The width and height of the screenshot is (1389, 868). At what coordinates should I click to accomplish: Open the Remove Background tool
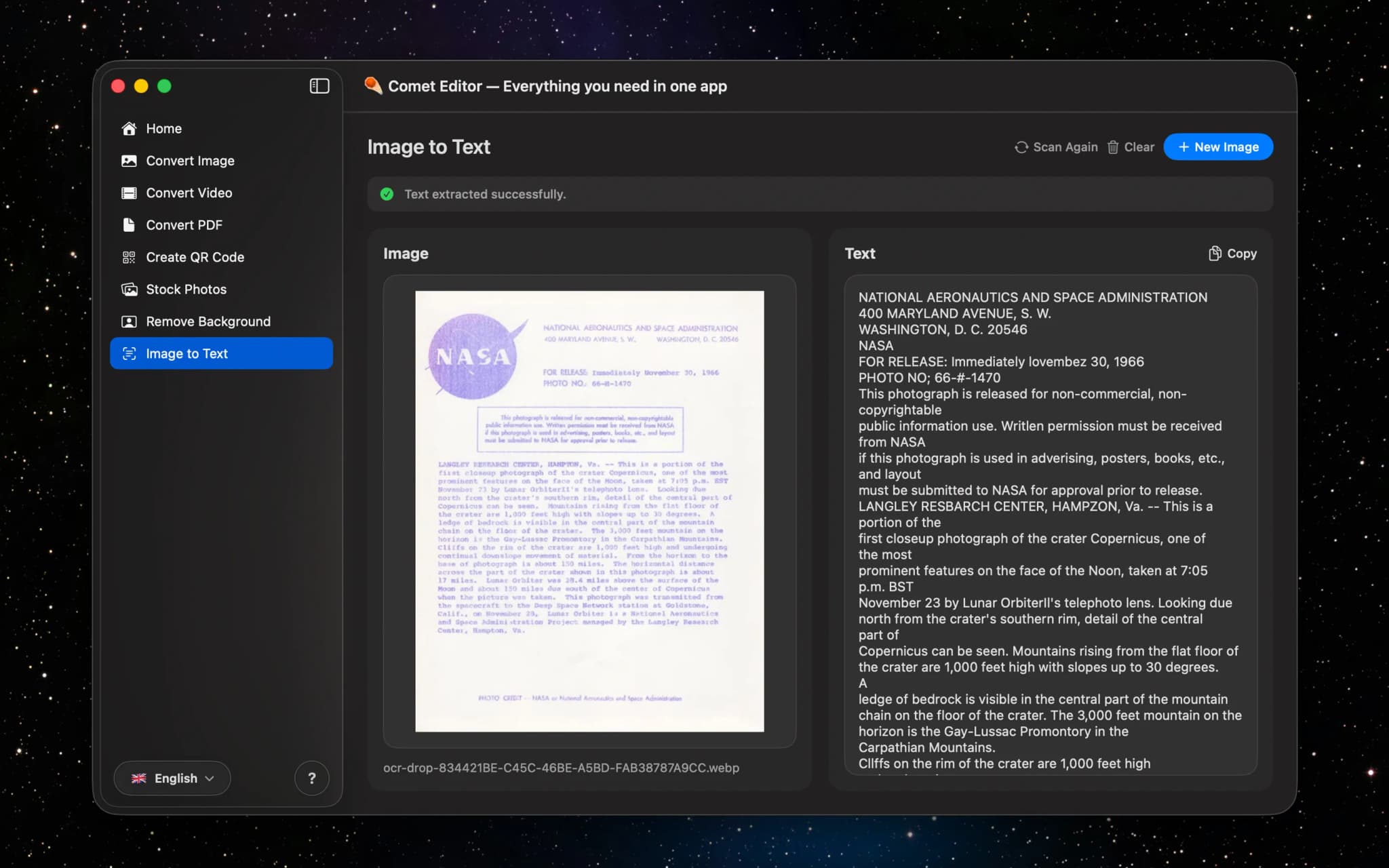click(x=208, y=321)
